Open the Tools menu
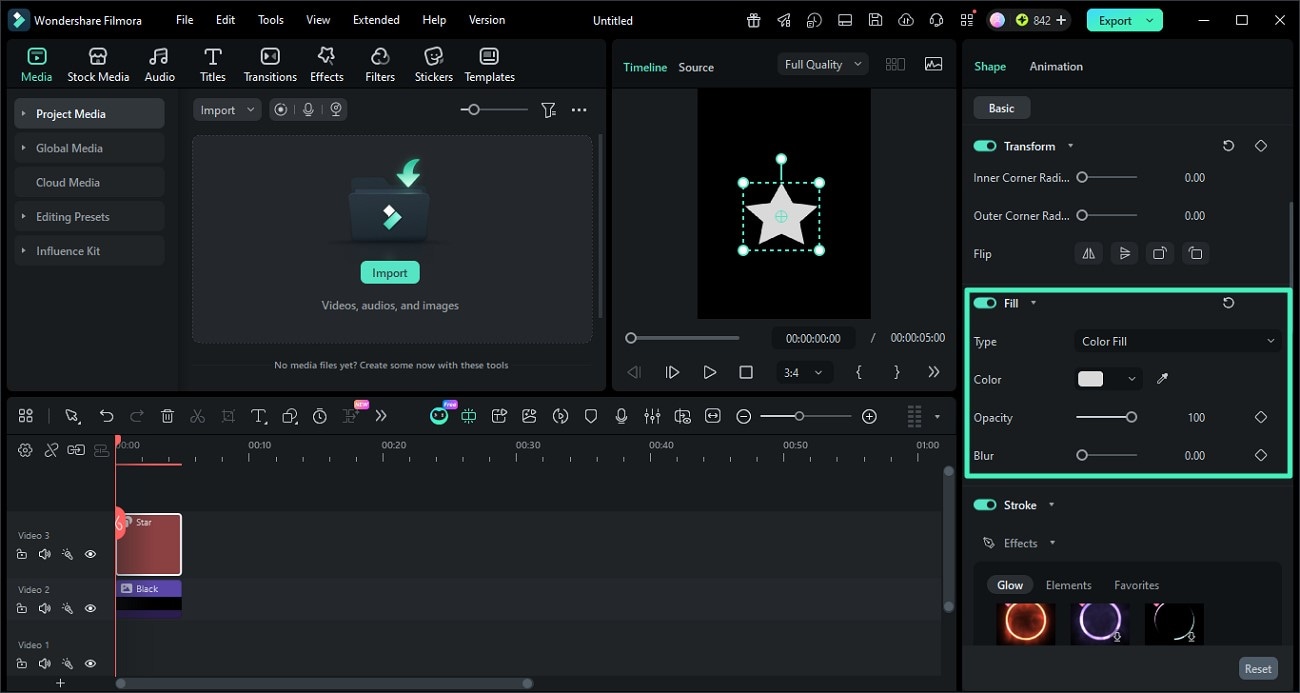Screen dimensions: 1300x693 click(269, 19)
